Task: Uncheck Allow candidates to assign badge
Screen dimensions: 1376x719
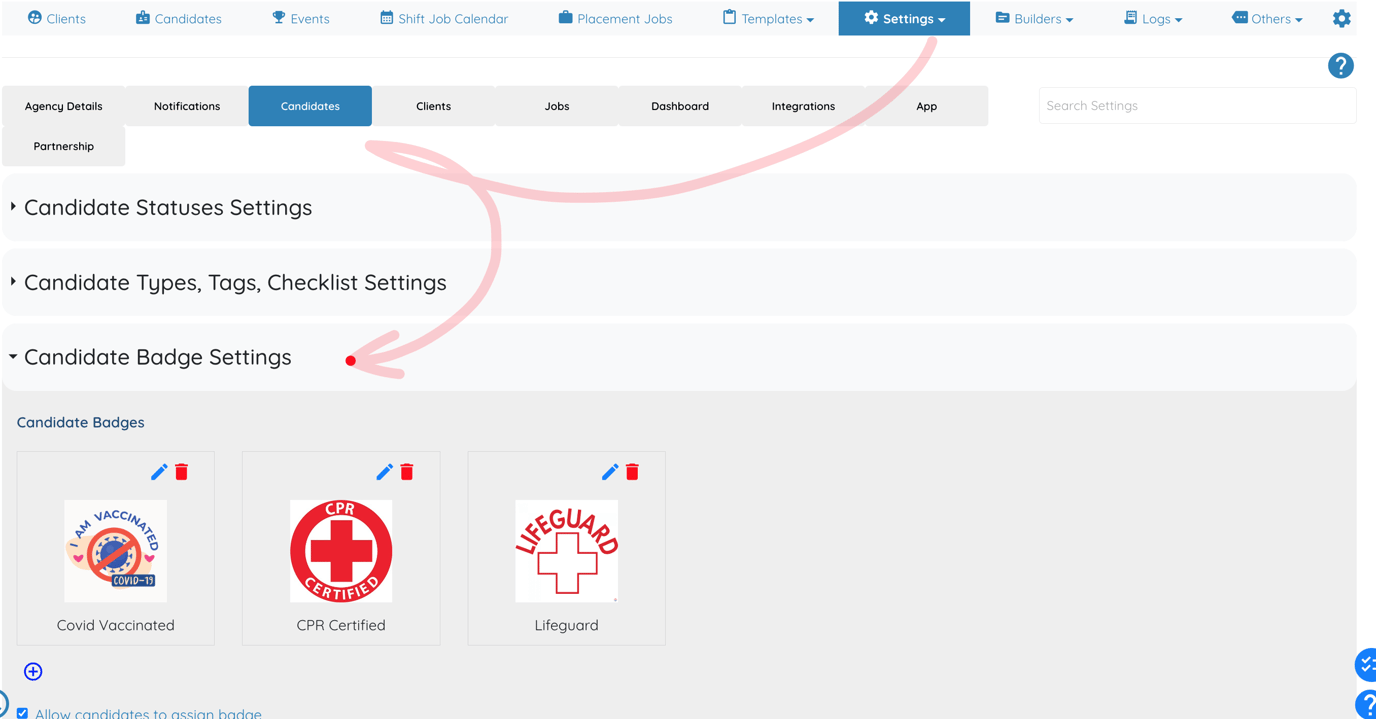Action: click(22, 712)
